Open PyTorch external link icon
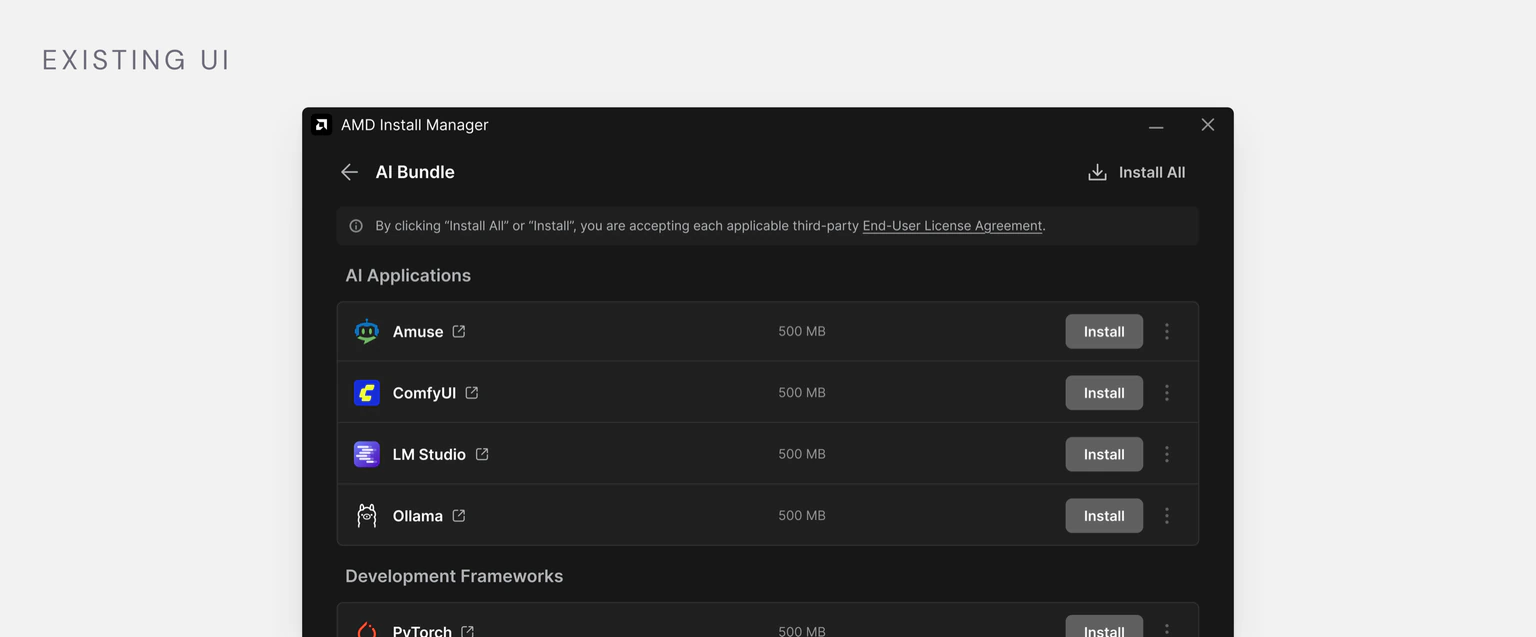The image size is (1536, 637). (x=468, y=631)
